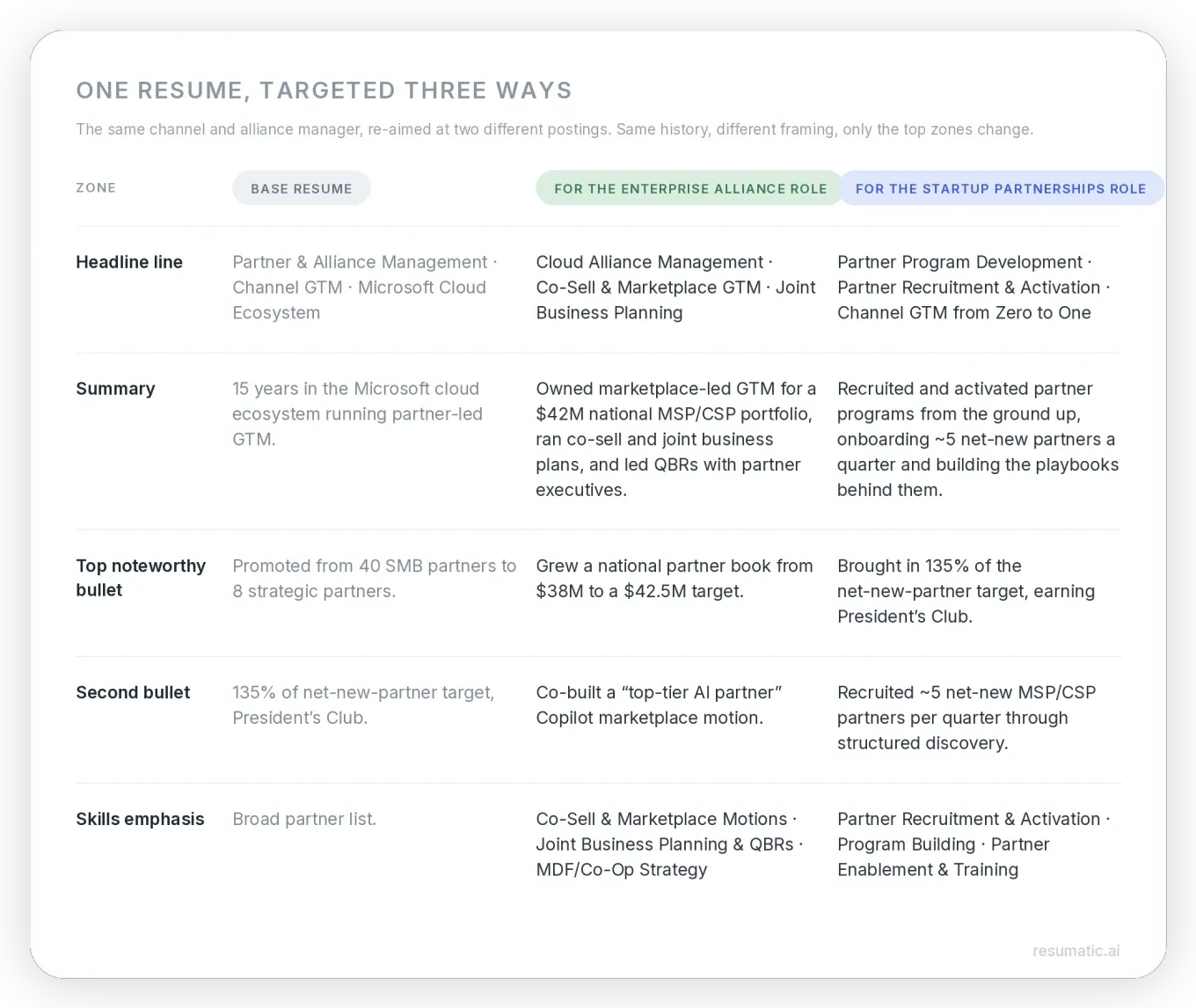The image size is (1196, 1008).
Task: Click base bullet '135% of net-new-partner target, President's Club'
Action: point(363,705)
